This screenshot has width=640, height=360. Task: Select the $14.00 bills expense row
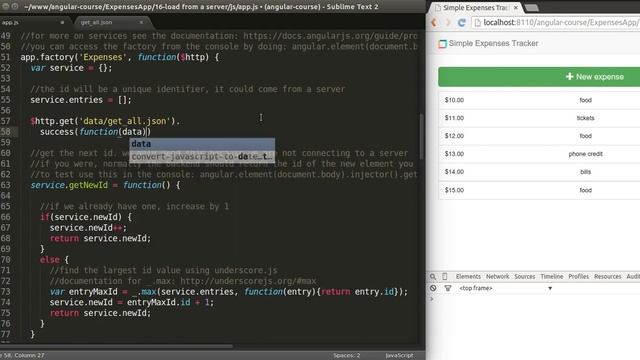(539, 172)
